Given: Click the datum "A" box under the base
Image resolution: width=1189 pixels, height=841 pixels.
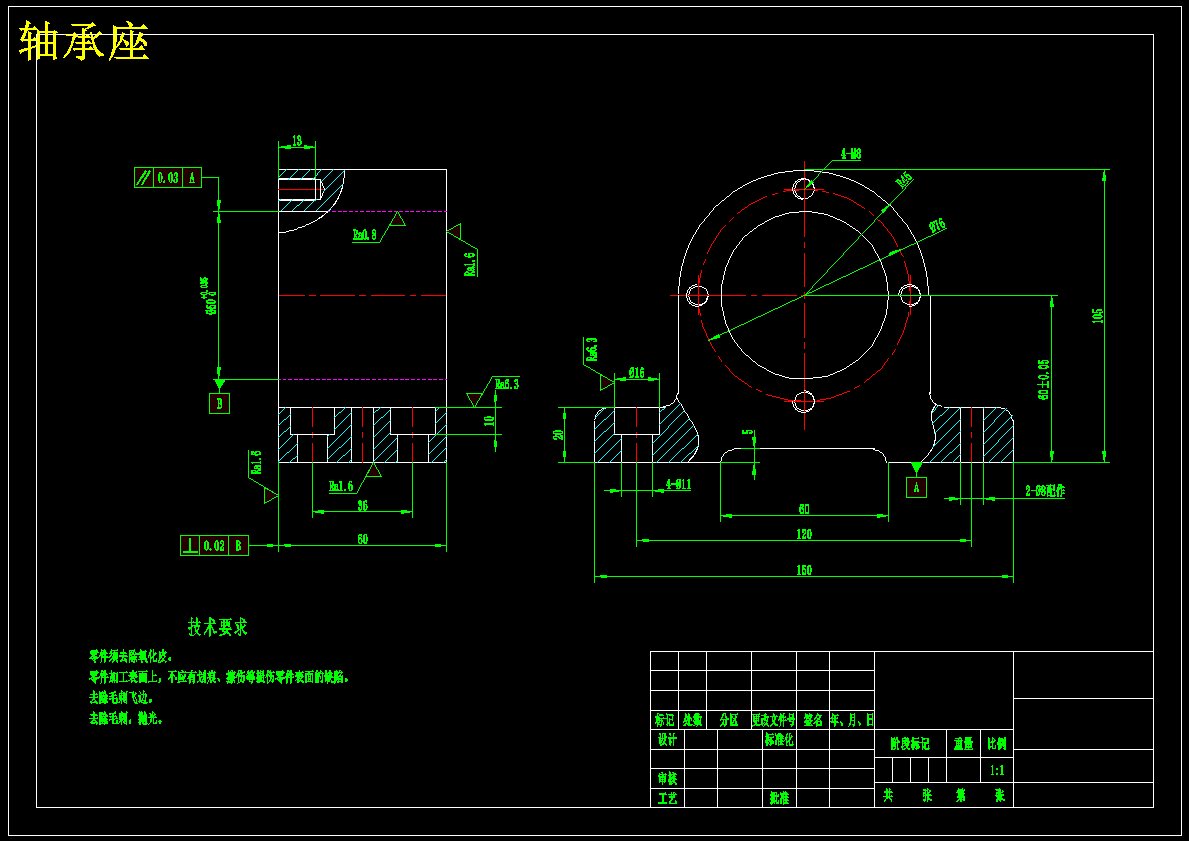Looking at the screenshot, I should click(916, 487).
